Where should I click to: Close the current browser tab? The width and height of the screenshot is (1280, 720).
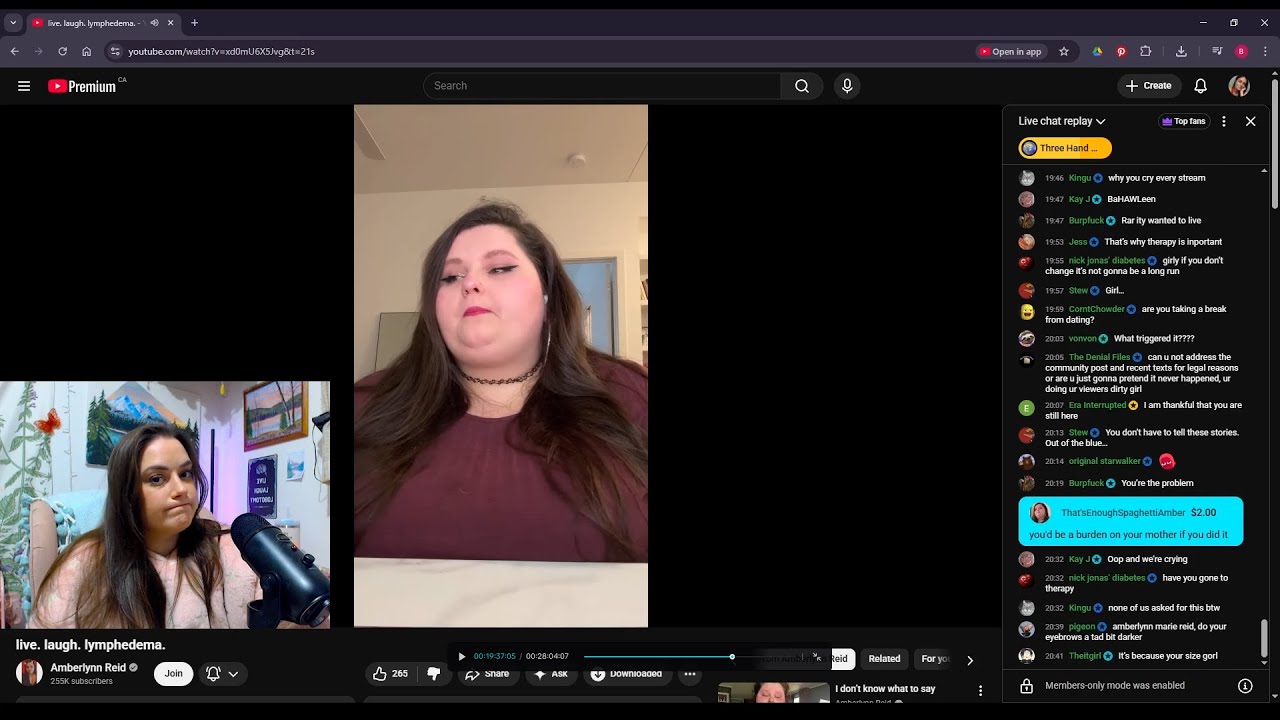170,23
